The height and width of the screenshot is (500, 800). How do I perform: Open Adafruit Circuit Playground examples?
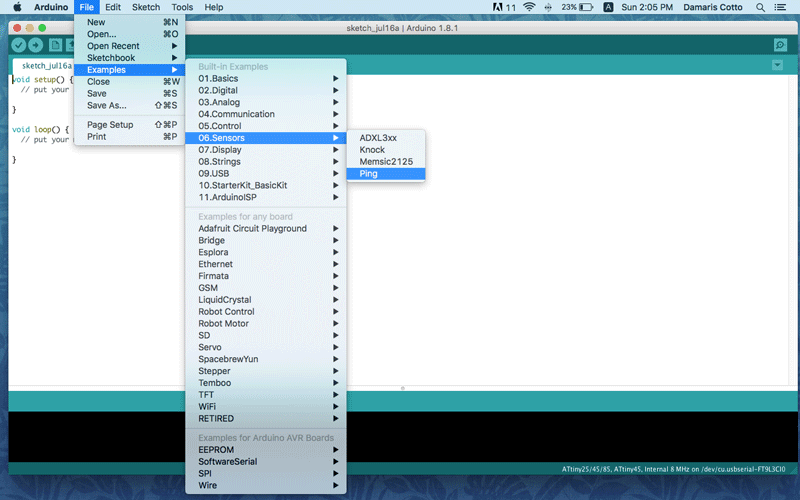click(x=266, y=228)
